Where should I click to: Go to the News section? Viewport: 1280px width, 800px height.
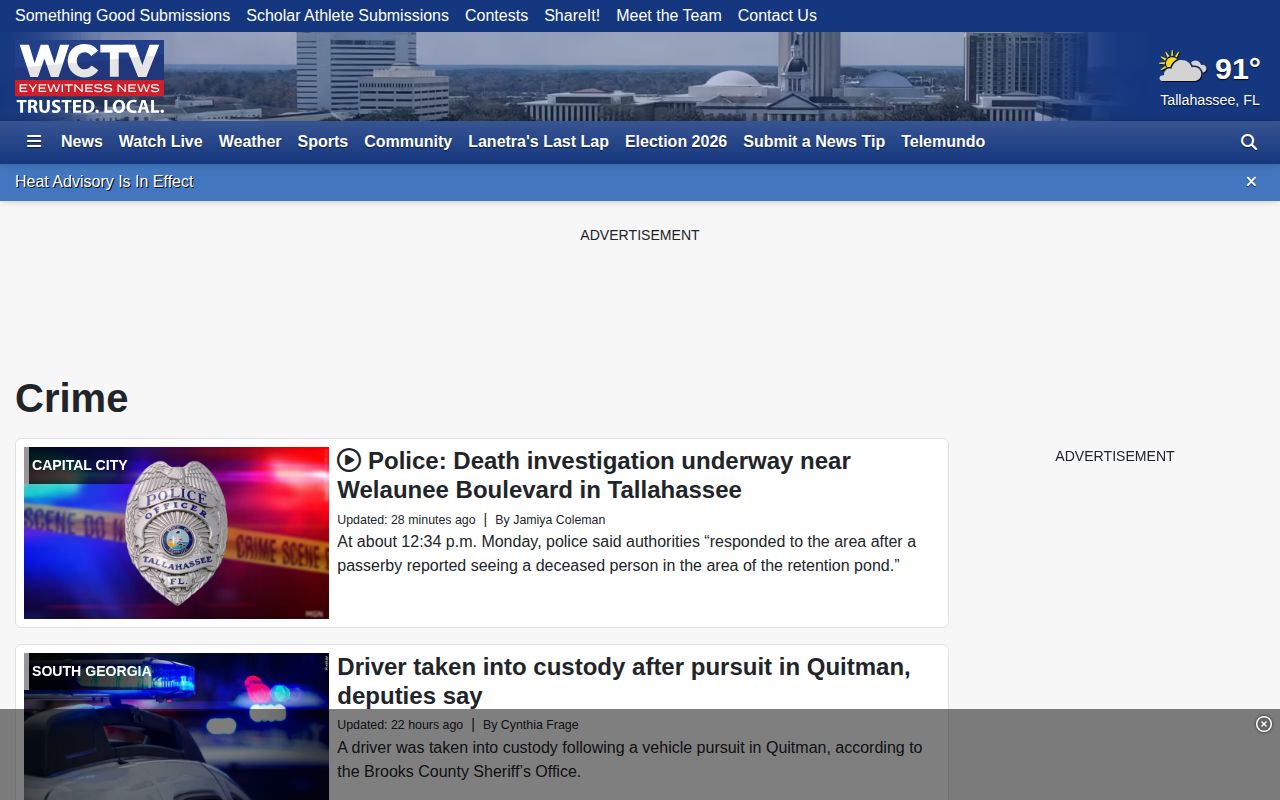tap(82, 142)
